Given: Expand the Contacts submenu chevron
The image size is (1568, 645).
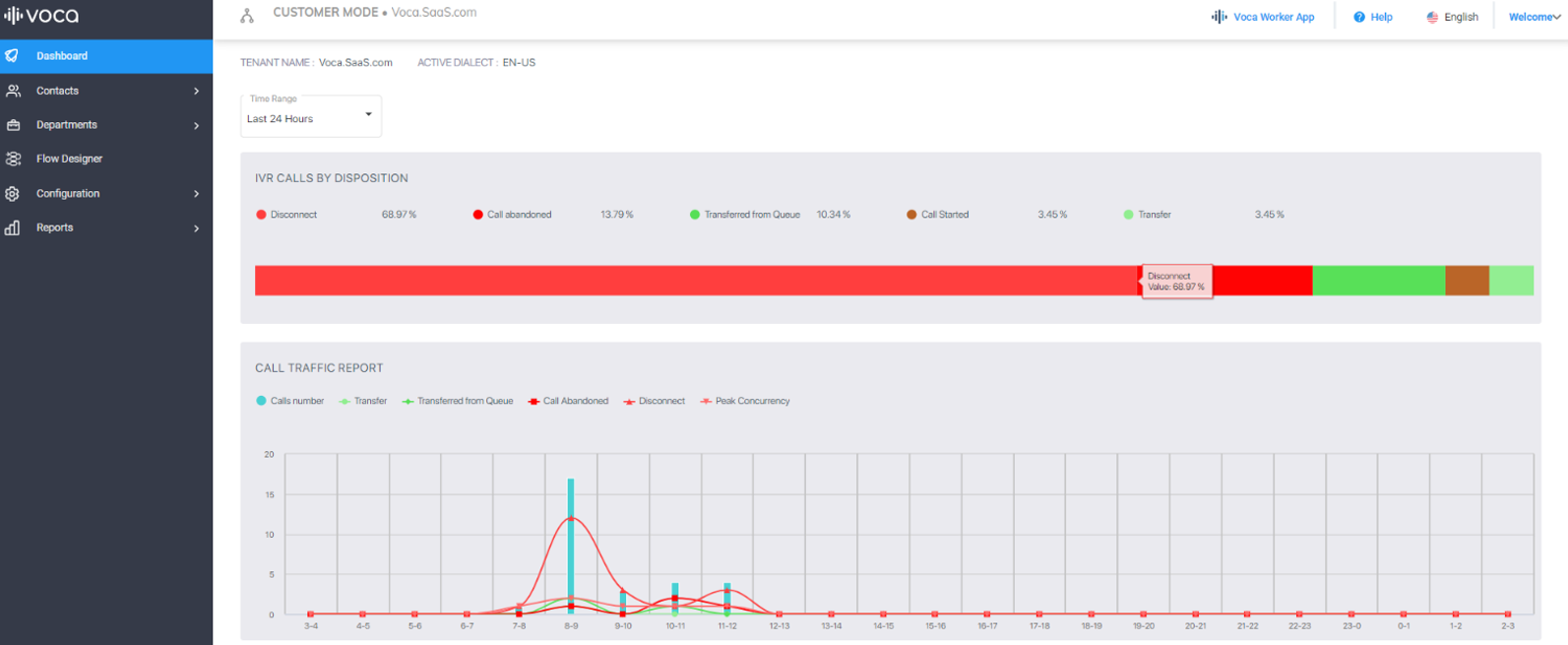Looking at the screenshot, I should 197,91.
